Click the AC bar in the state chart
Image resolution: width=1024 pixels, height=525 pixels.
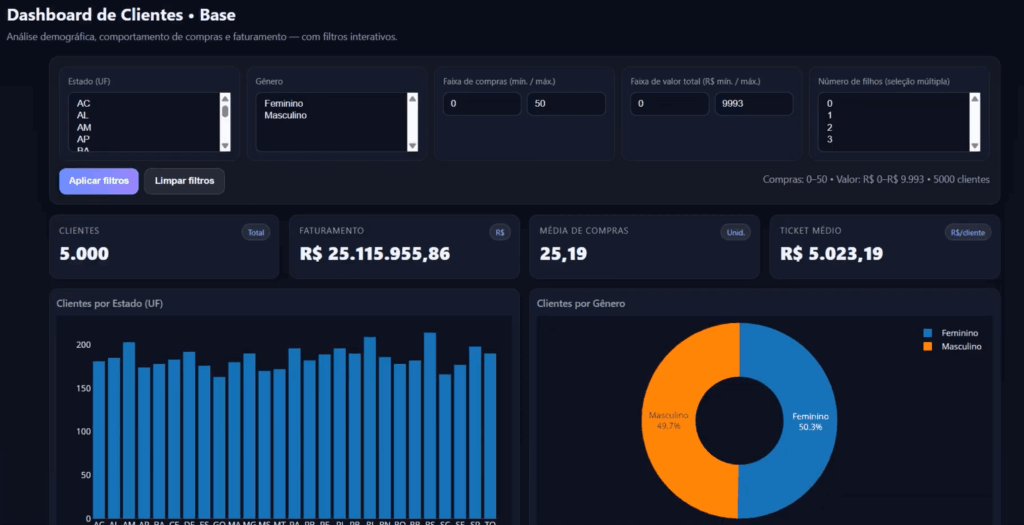coord(99,439)
